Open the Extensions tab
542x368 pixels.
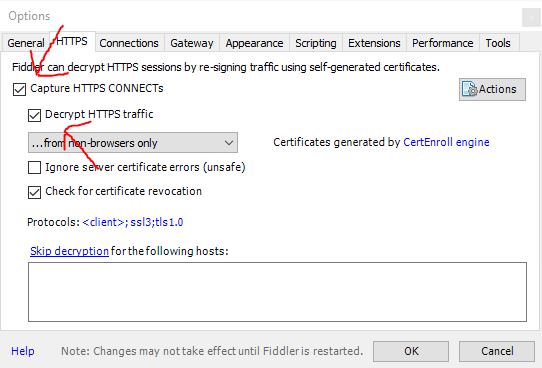[x=374, y=43]
